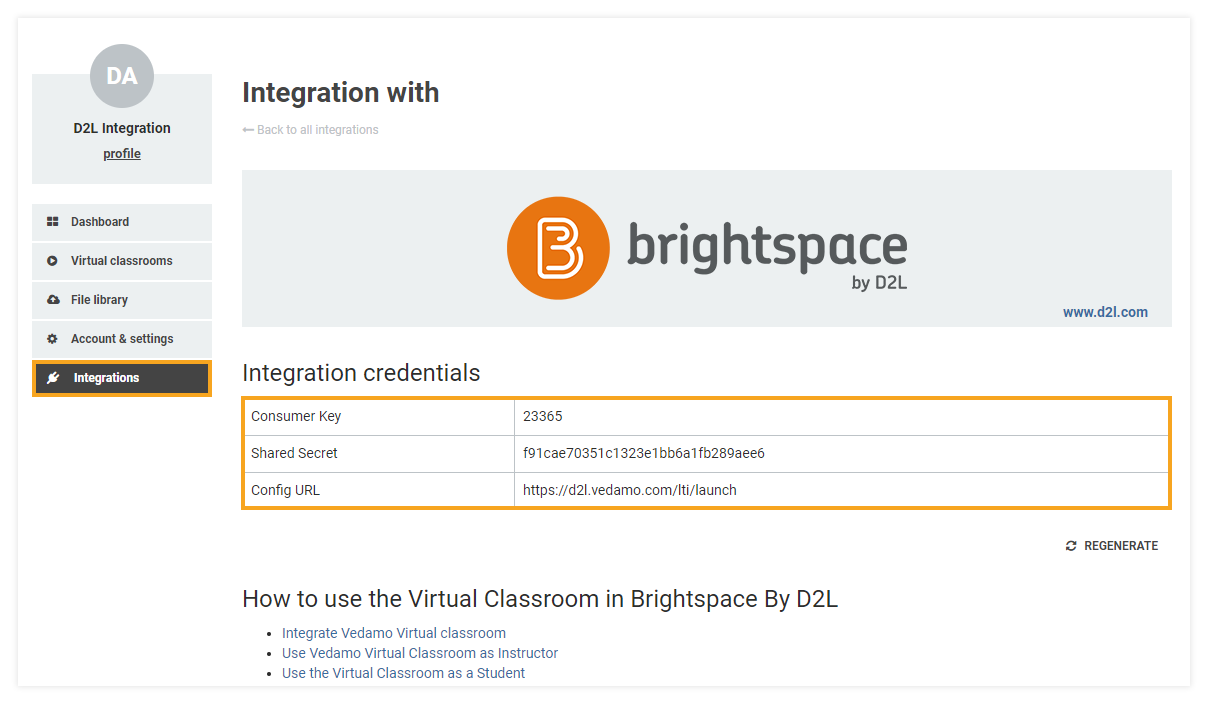Open Integrate Vedamo Virtual classroom guide
The image size is (1208, 704).
tap(394, 633)
